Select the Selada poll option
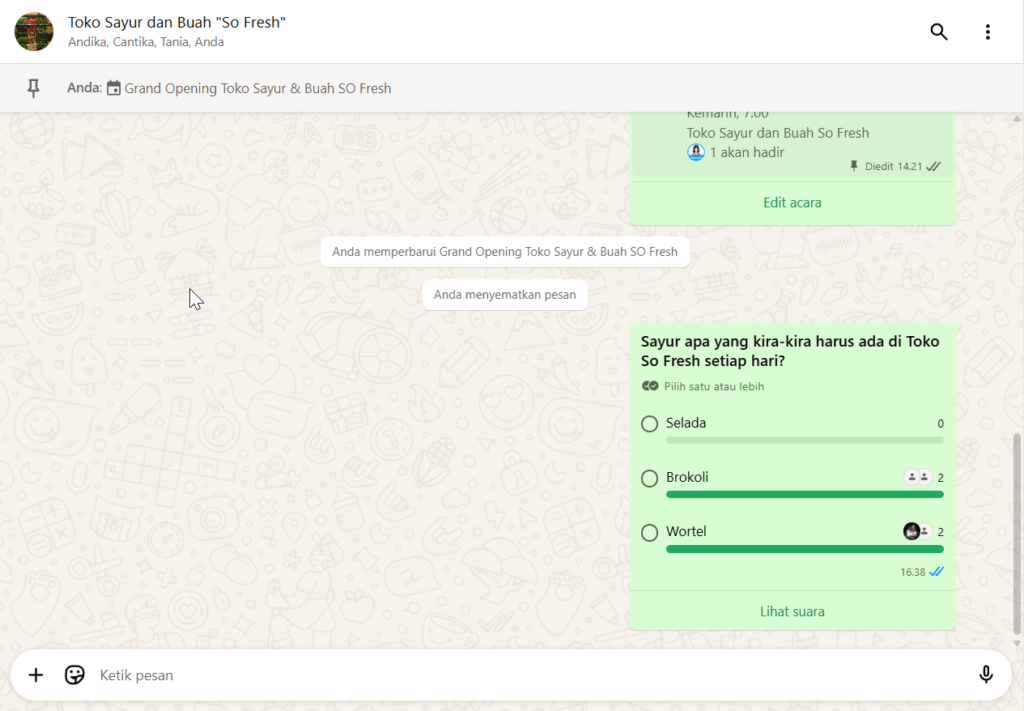Viewport: 1024px width, 711px height. pos(650,424)
